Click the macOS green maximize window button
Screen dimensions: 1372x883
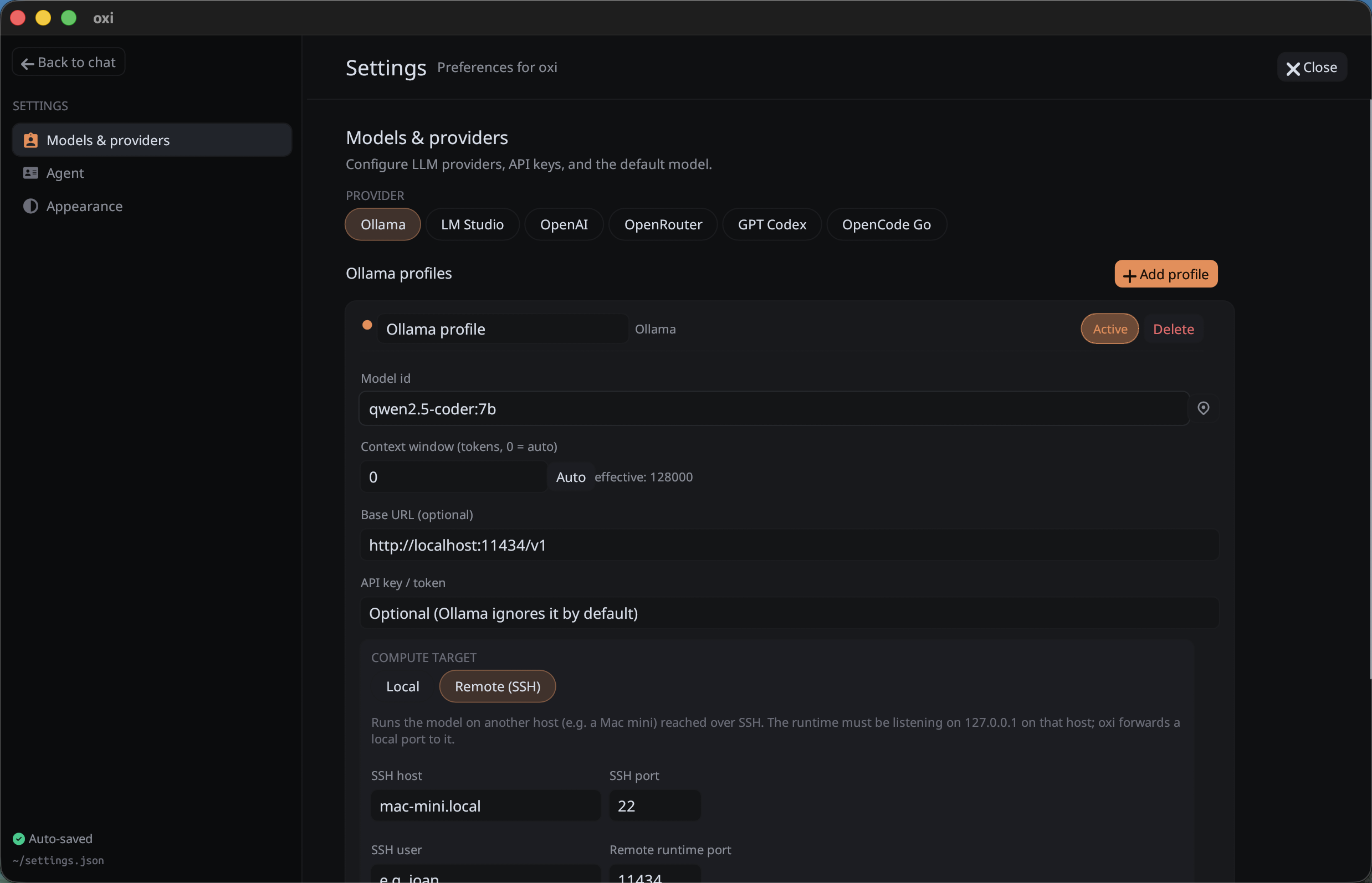click(68, 18)
